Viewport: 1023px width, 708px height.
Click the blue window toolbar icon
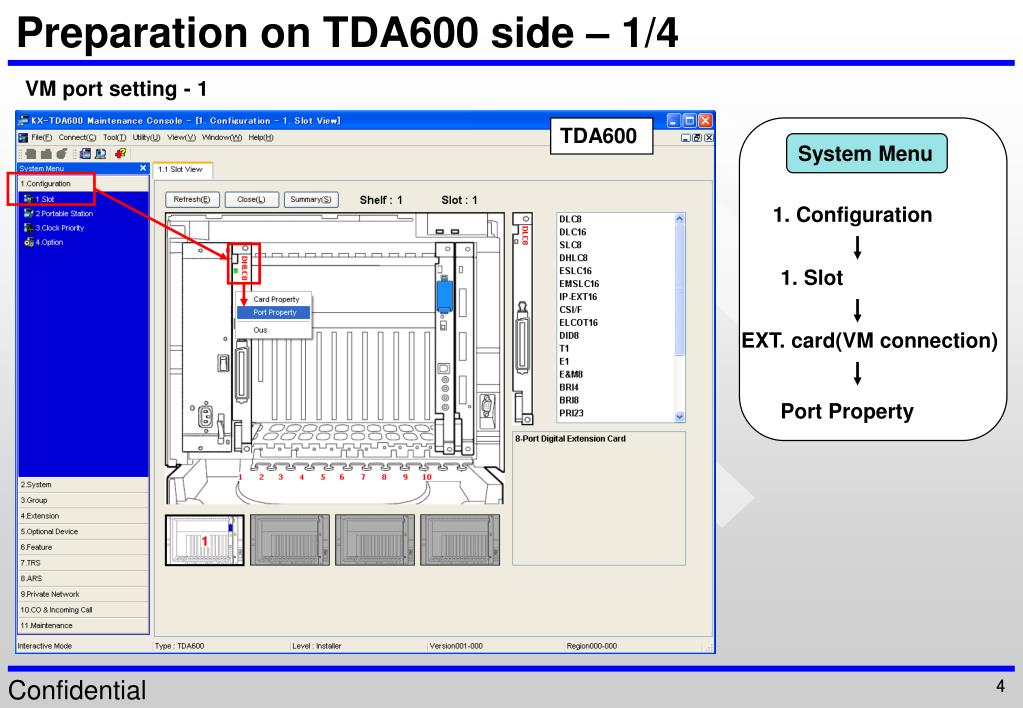(85, 153)
